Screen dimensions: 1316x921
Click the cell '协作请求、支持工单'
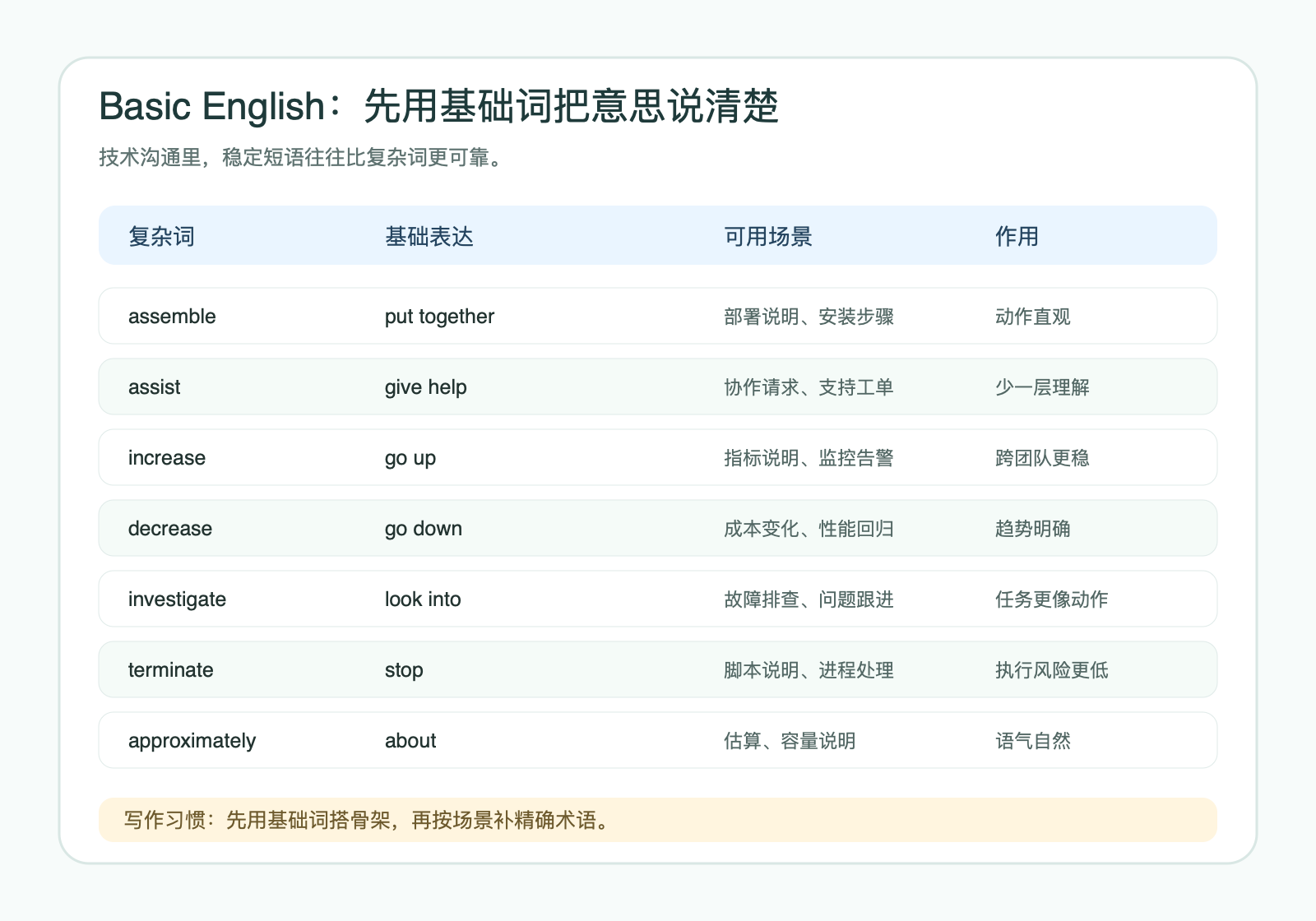tap(809, 387)
